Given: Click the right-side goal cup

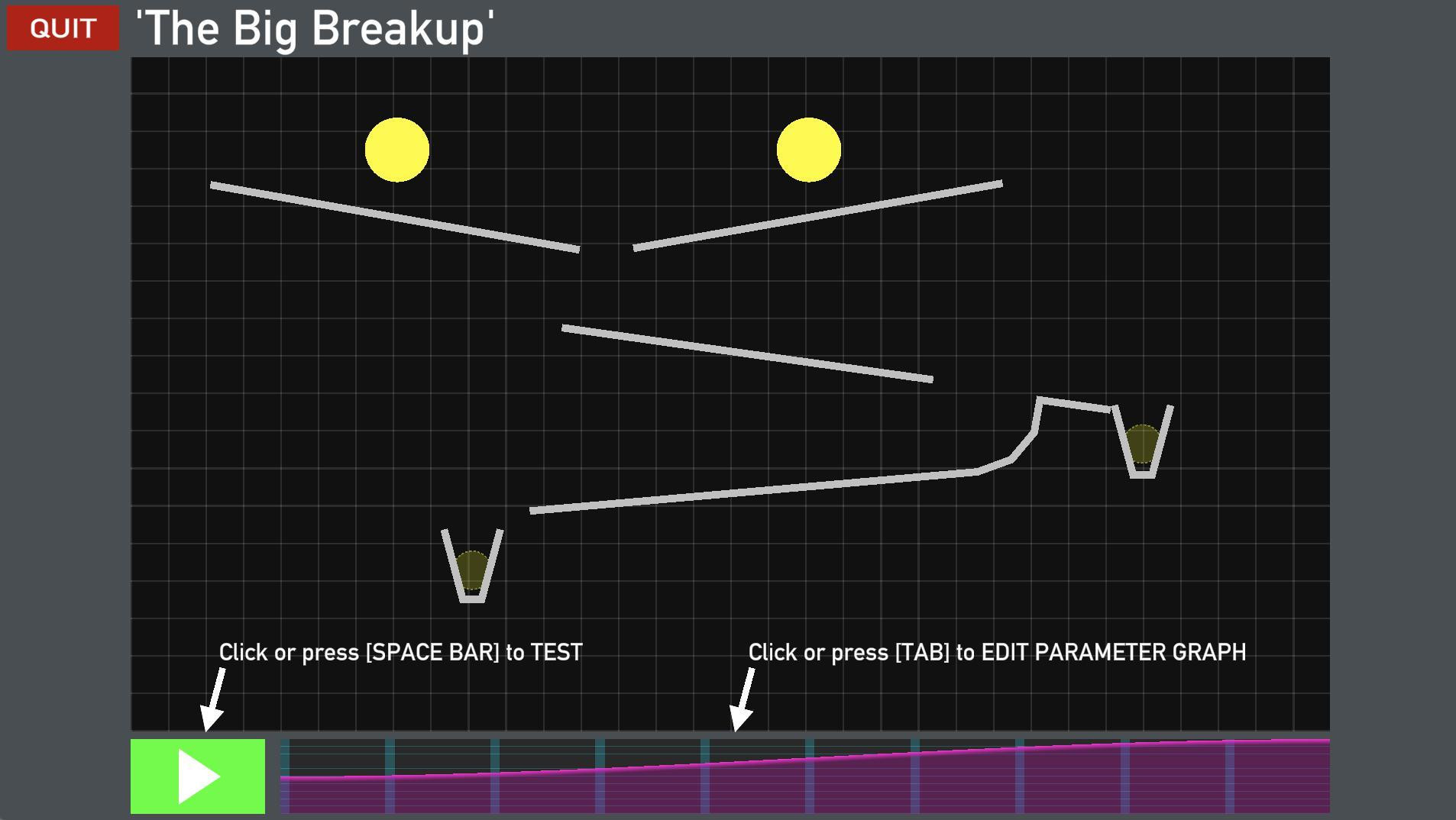Looking at the screenshot, I should pyautogui.click(x=1143, y=442).
